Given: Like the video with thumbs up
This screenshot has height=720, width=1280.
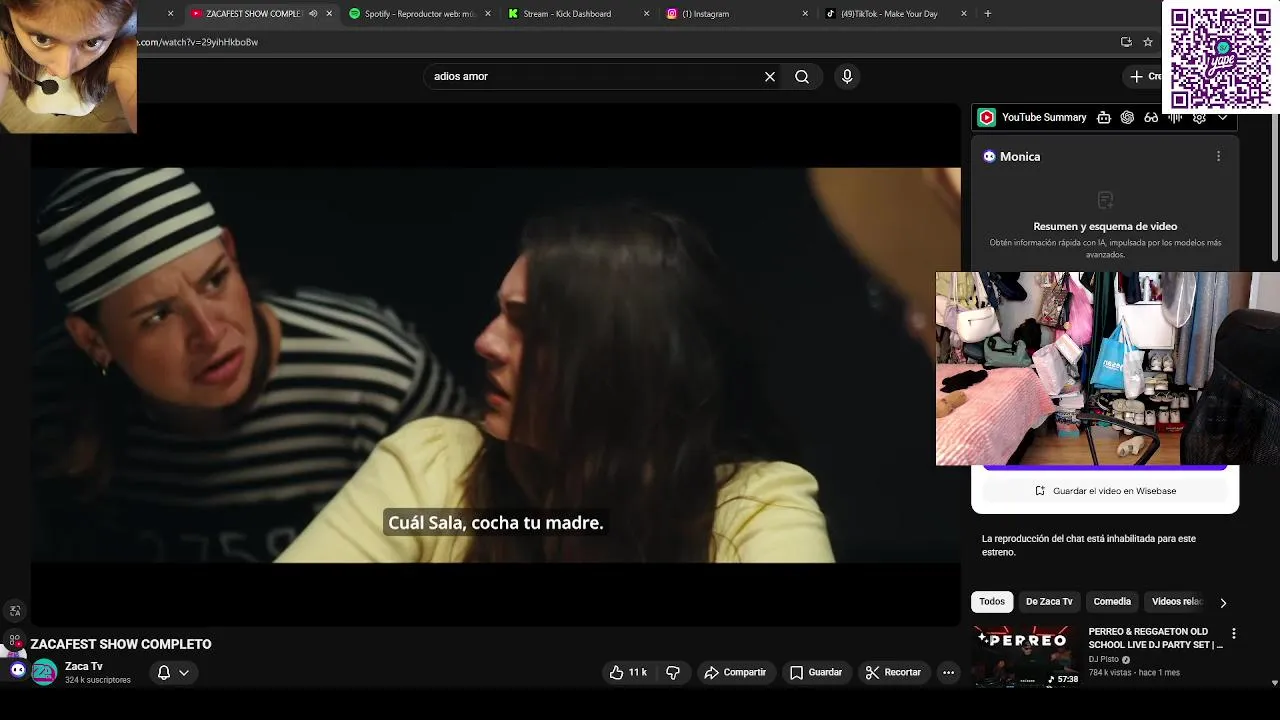Looking at the screenshot, I should pos(629,672).
